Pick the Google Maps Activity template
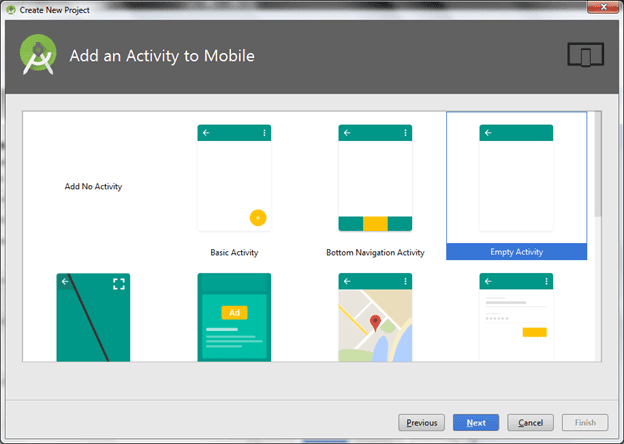624x444 pixels. [375, 317]
